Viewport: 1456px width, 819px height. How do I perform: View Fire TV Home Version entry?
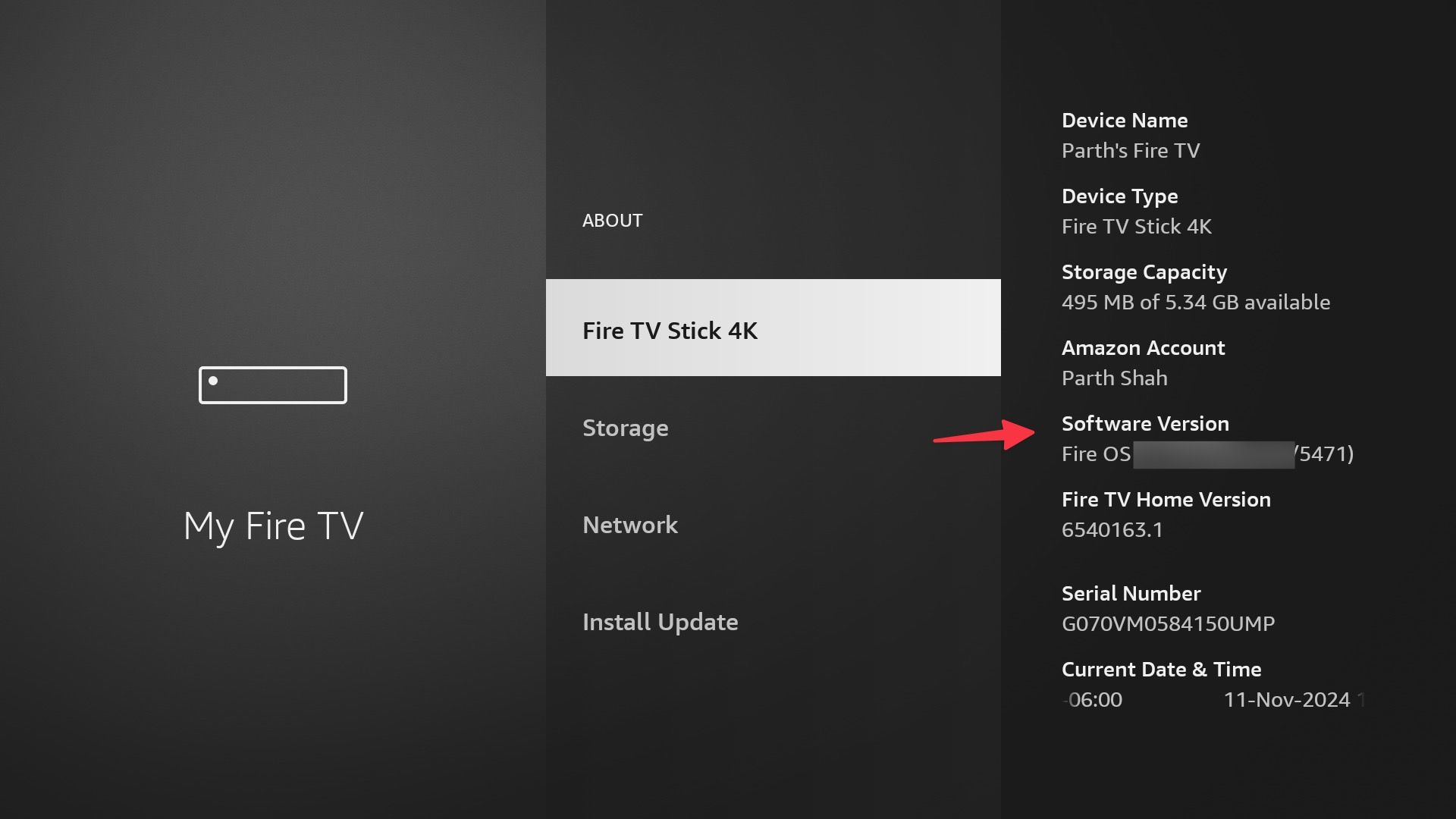click(x=1166, y=512)
